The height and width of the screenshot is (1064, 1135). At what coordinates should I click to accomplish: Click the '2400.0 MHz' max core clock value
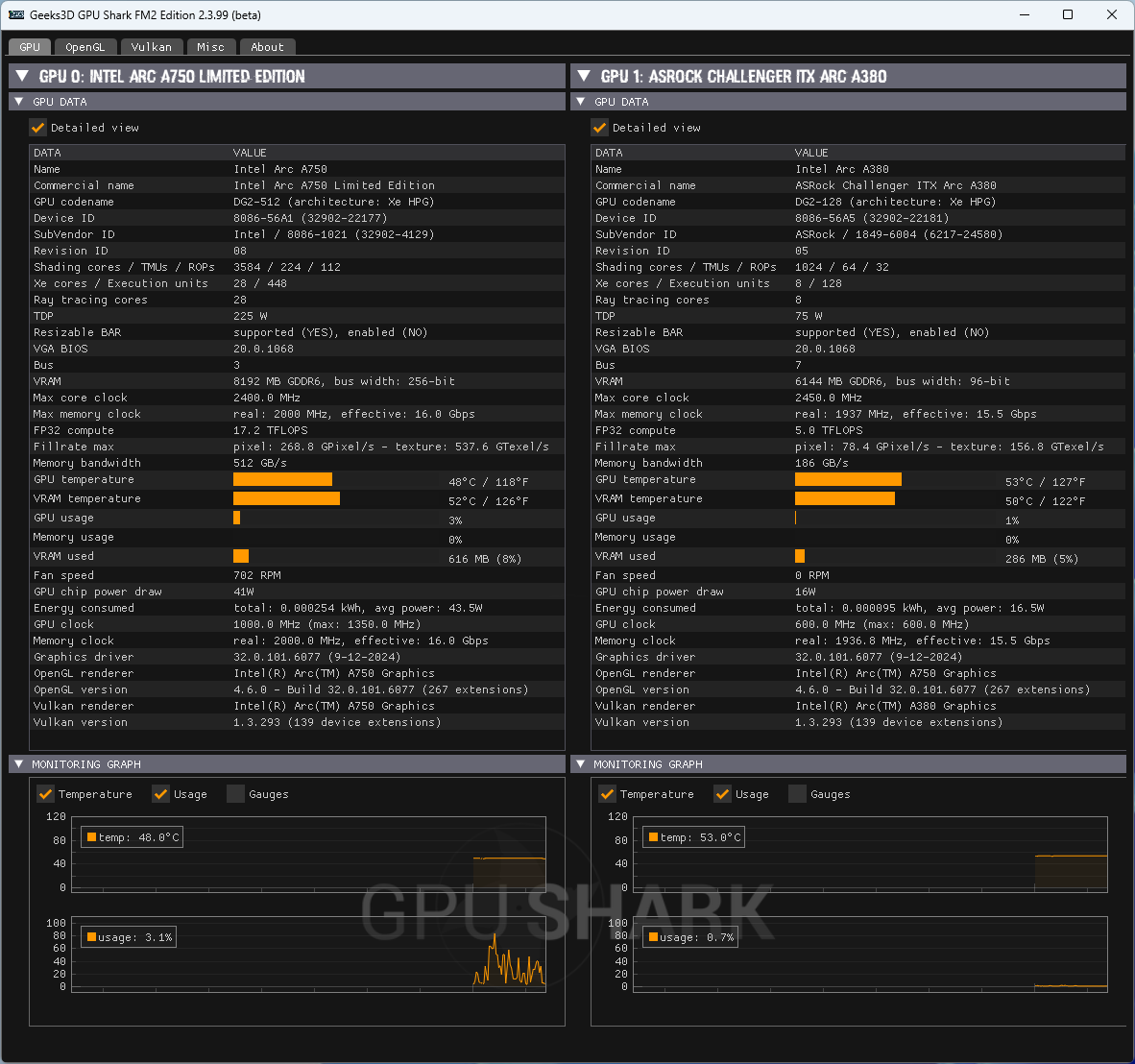(x=266, y=399)
